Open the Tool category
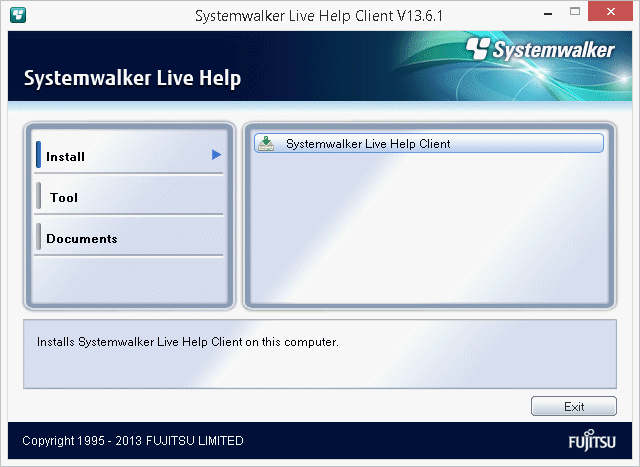640x467 pixels. coord(64,198)
